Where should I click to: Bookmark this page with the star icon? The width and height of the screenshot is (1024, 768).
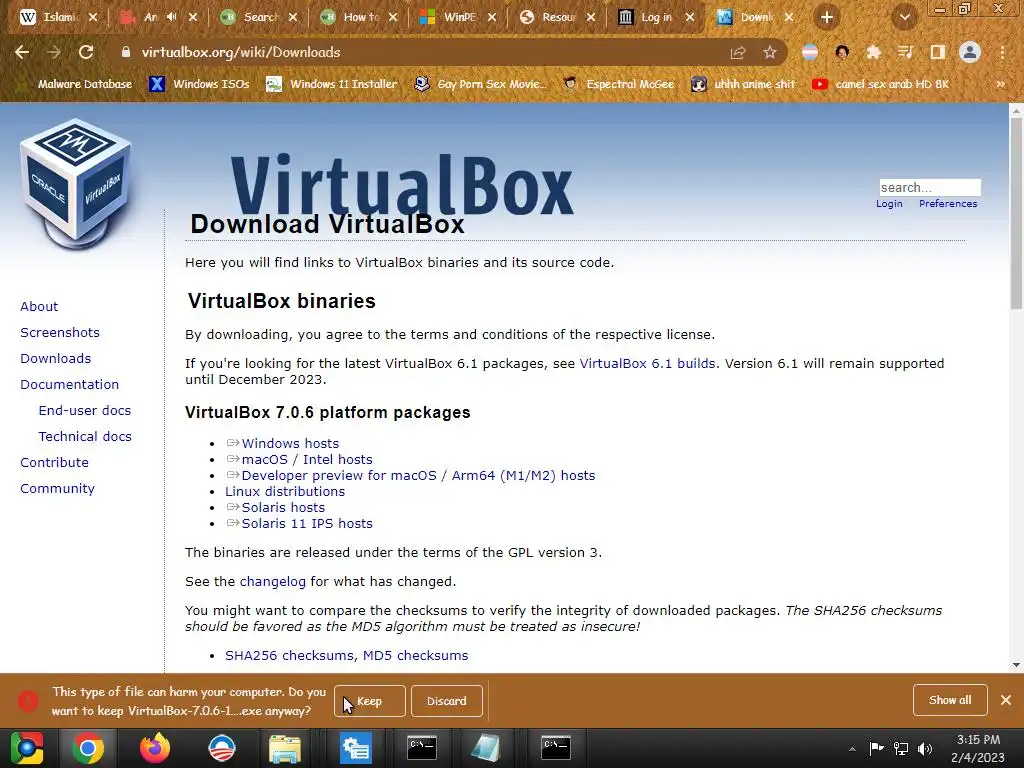point(770,52)
